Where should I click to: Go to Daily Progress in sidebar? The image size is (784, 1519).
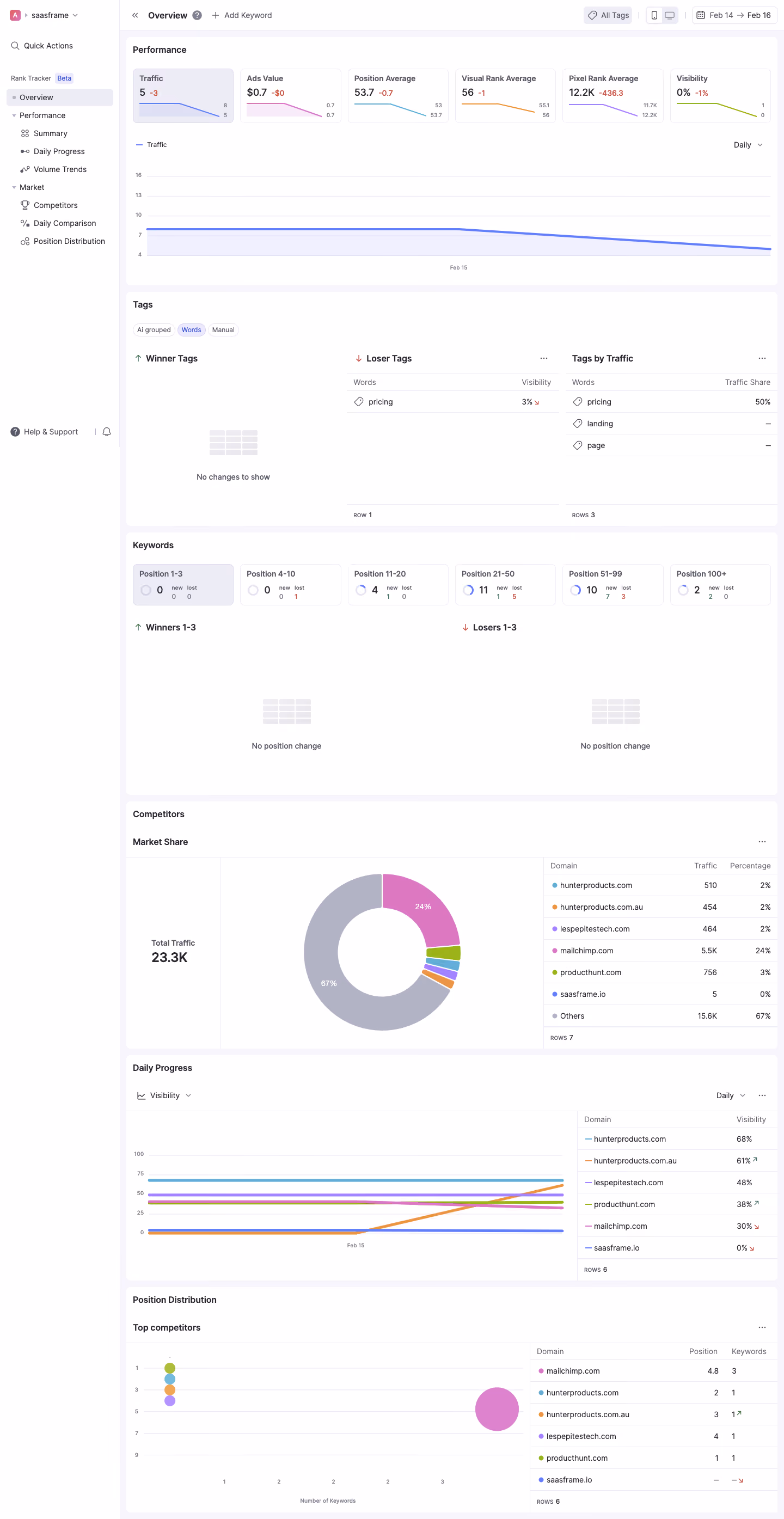click(59, 151)
